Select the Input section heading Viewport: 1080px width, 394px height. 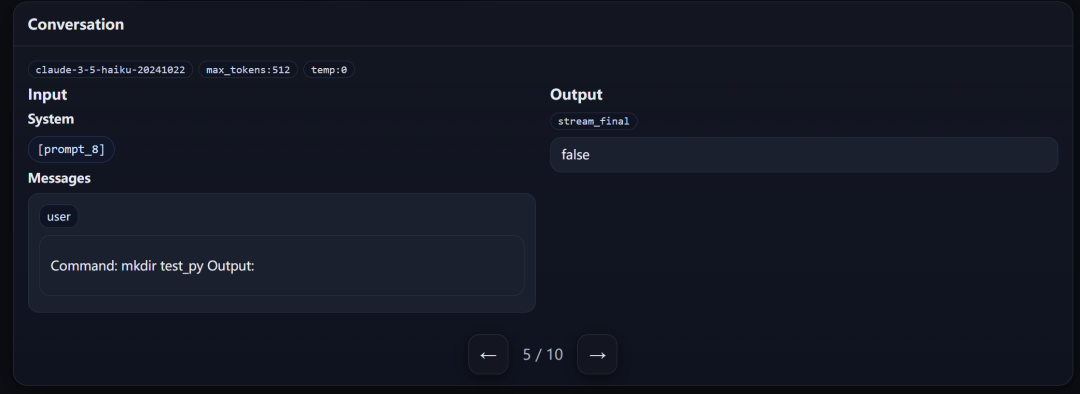coord(48,94)
